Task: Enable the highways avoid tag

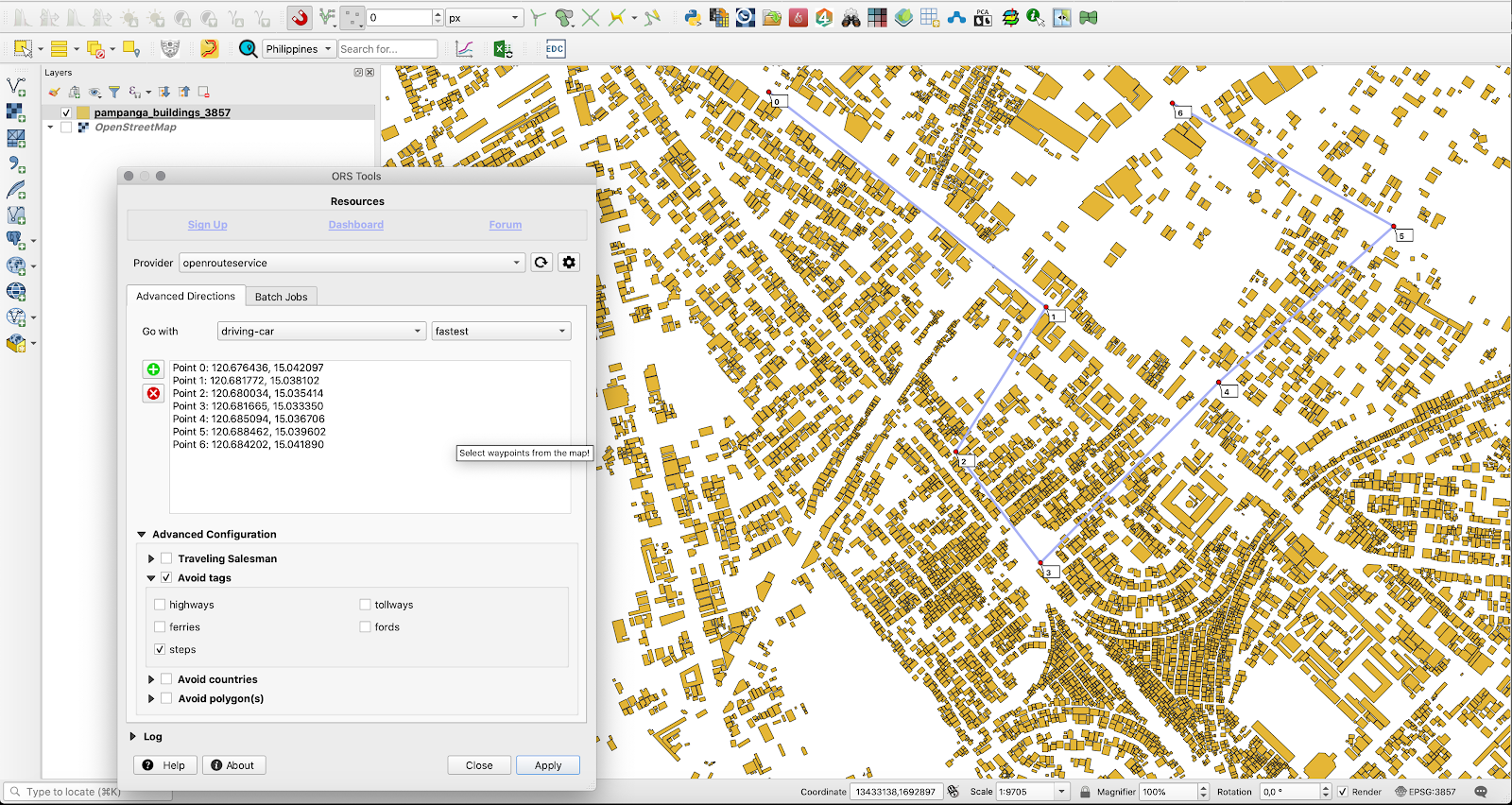Action: (160, 605)
